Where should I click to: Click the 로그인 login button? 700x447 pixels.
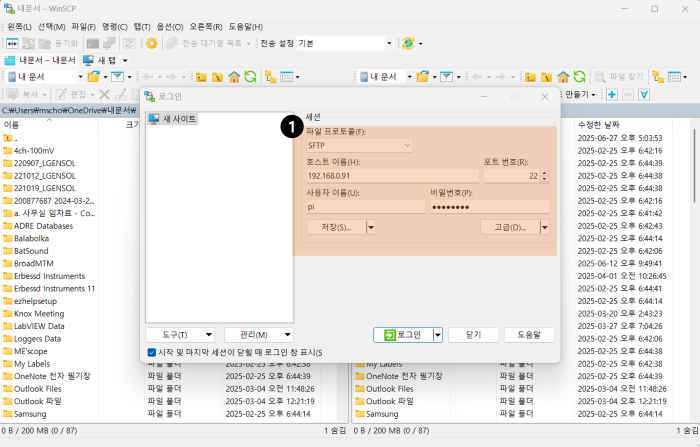[403, 335]
